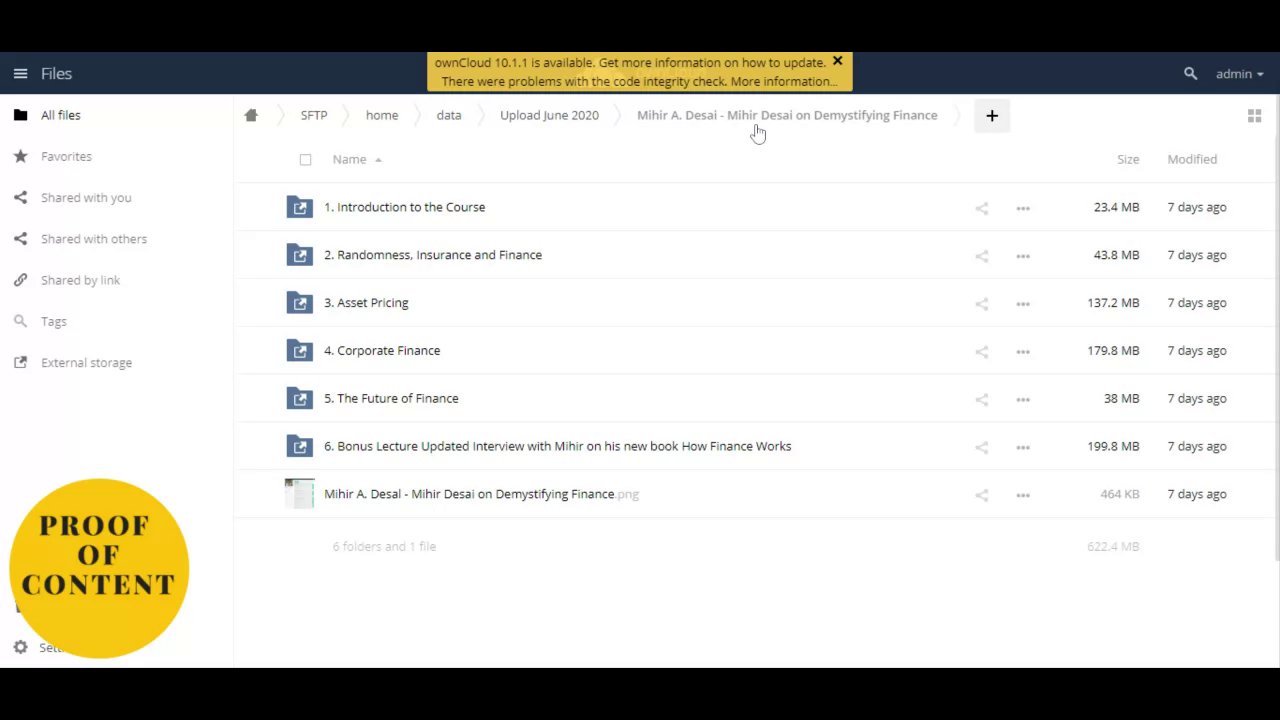
Task: Click folder icon for Corporate Finance
Action: (299, 351)
